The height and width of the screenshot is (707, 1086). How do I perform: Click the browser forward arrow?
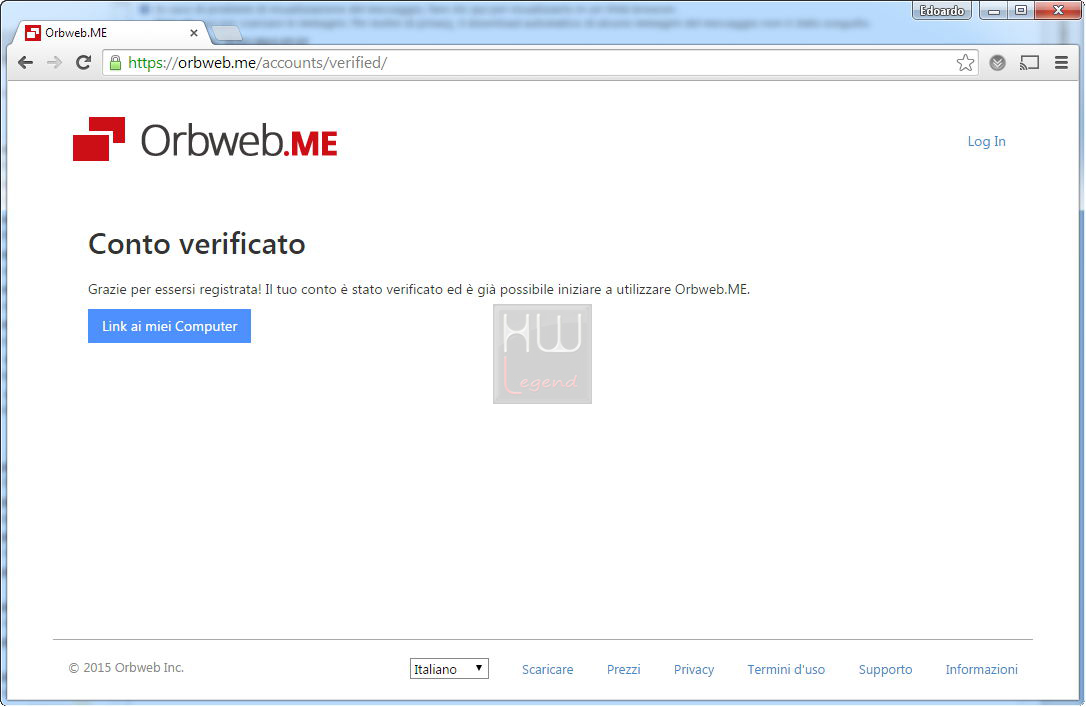[x=54, y=63]
